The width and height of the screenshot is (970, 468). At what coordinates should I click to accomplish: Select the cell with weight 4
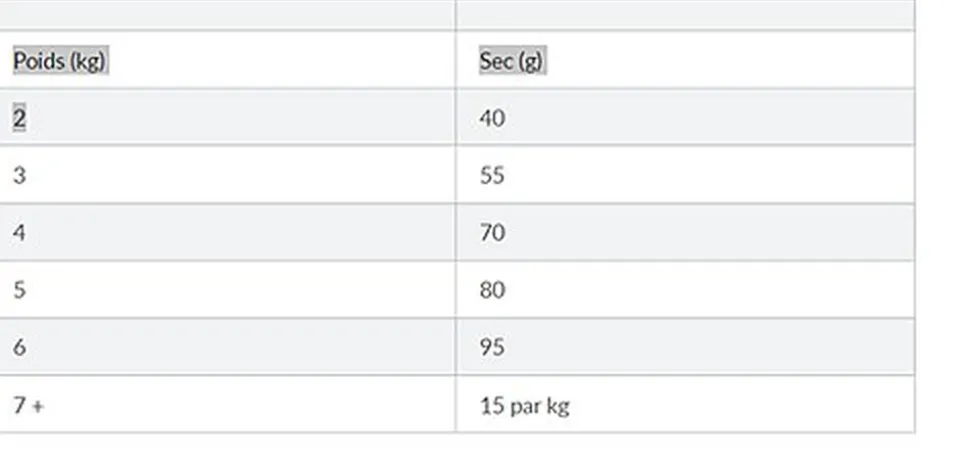click(x=20, y=233)
